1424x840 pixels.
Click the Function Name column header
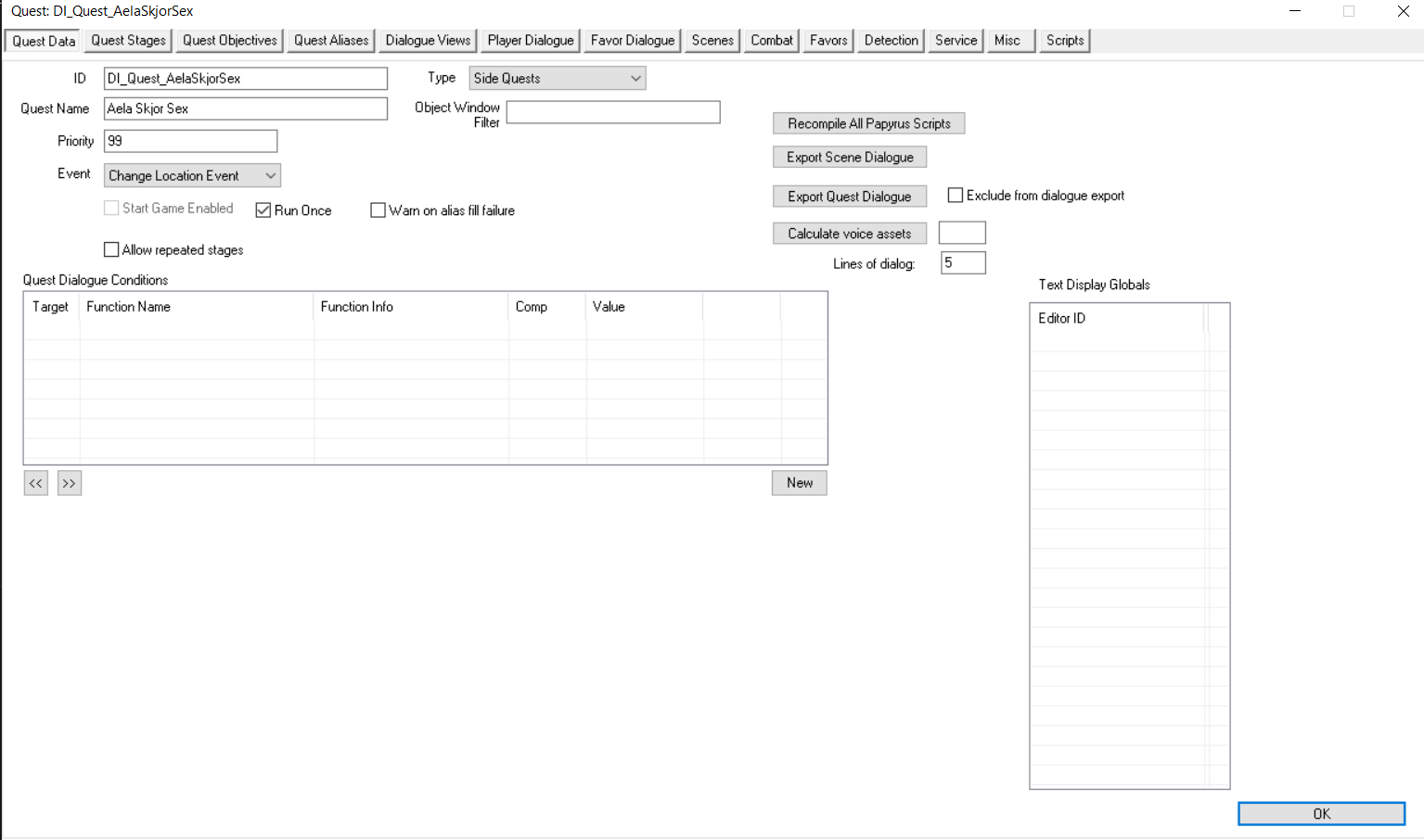coord(197,307)
